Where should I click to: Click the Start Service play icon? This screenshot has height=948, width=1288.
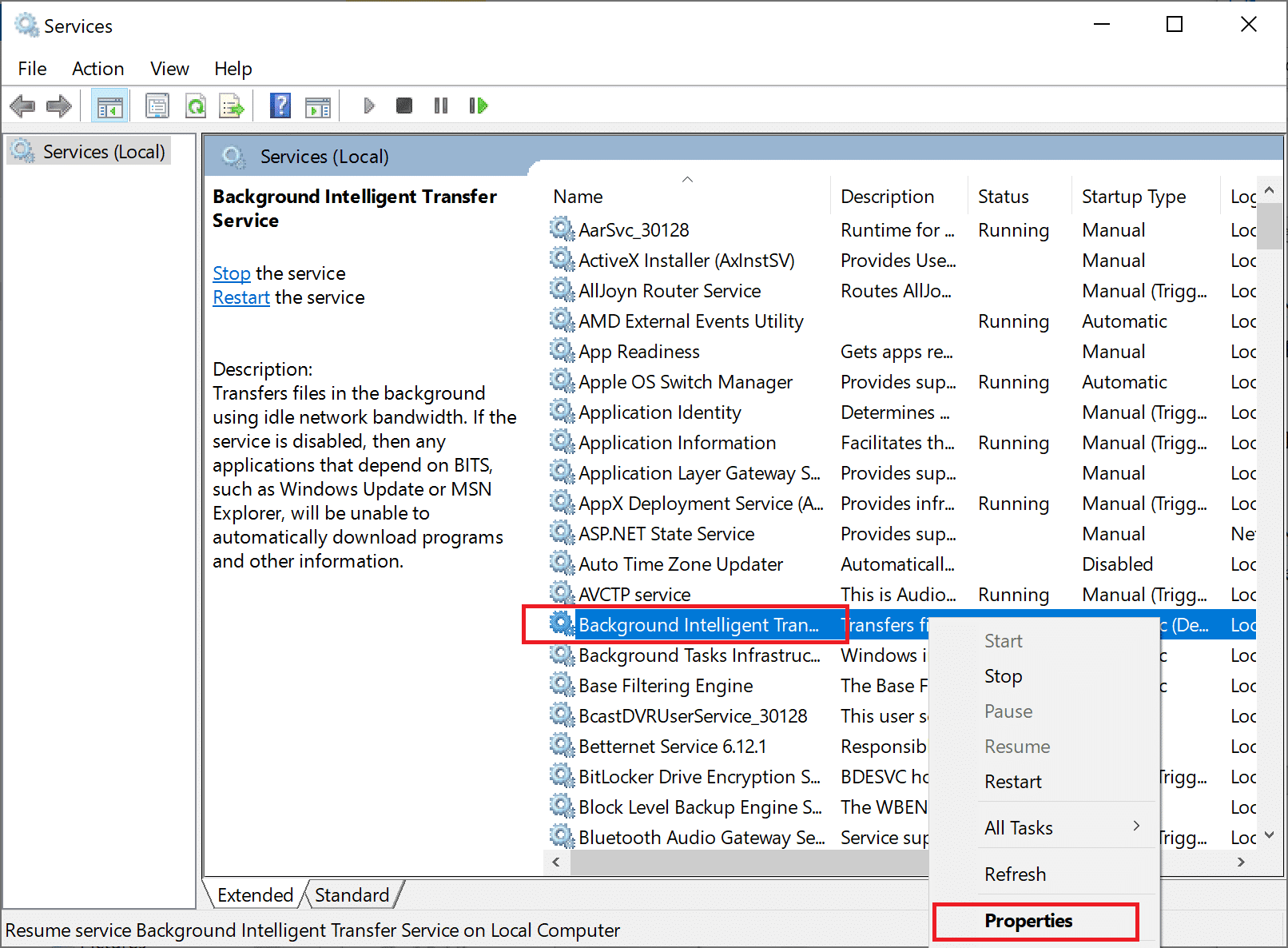click(368, 106)
